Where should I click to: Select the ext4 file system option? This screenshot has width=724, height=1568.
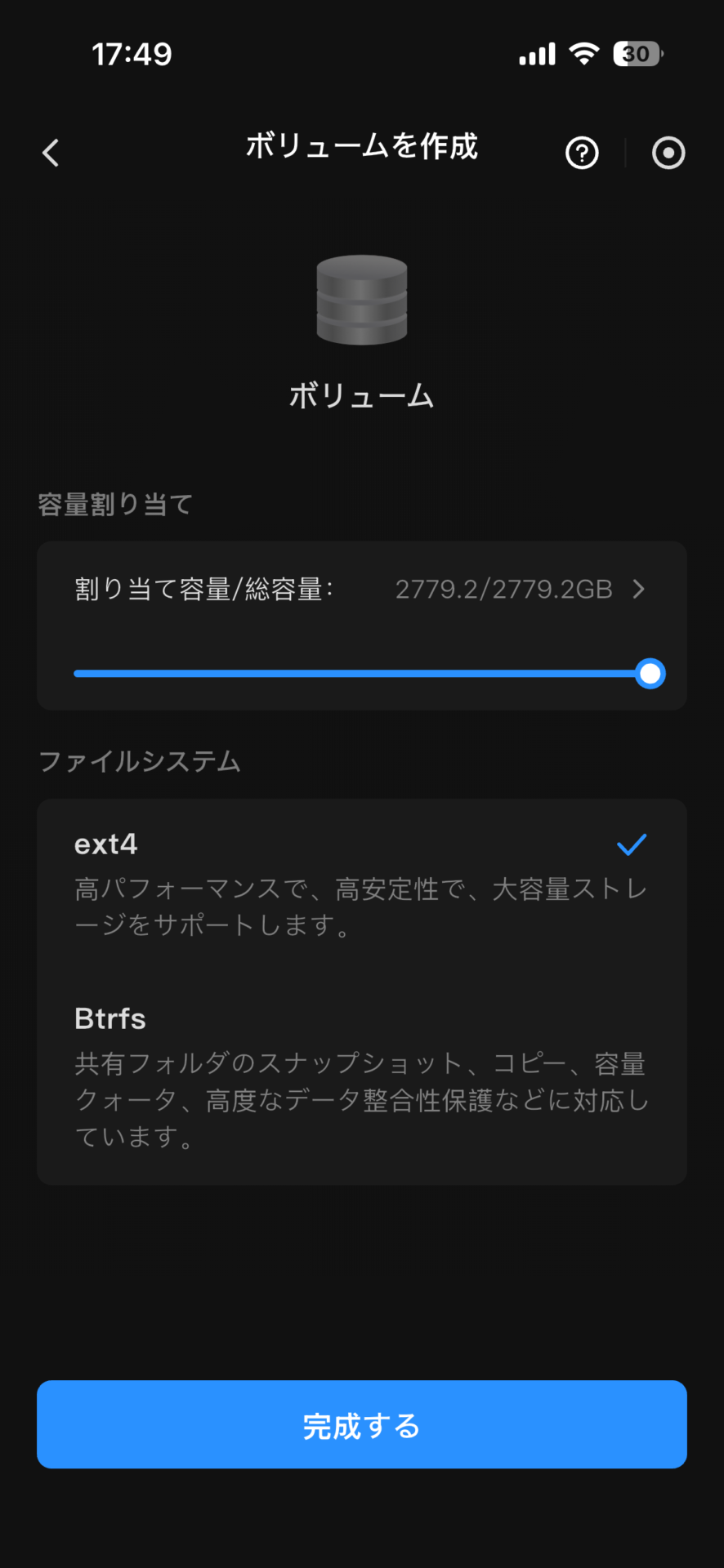coord(106,844)
